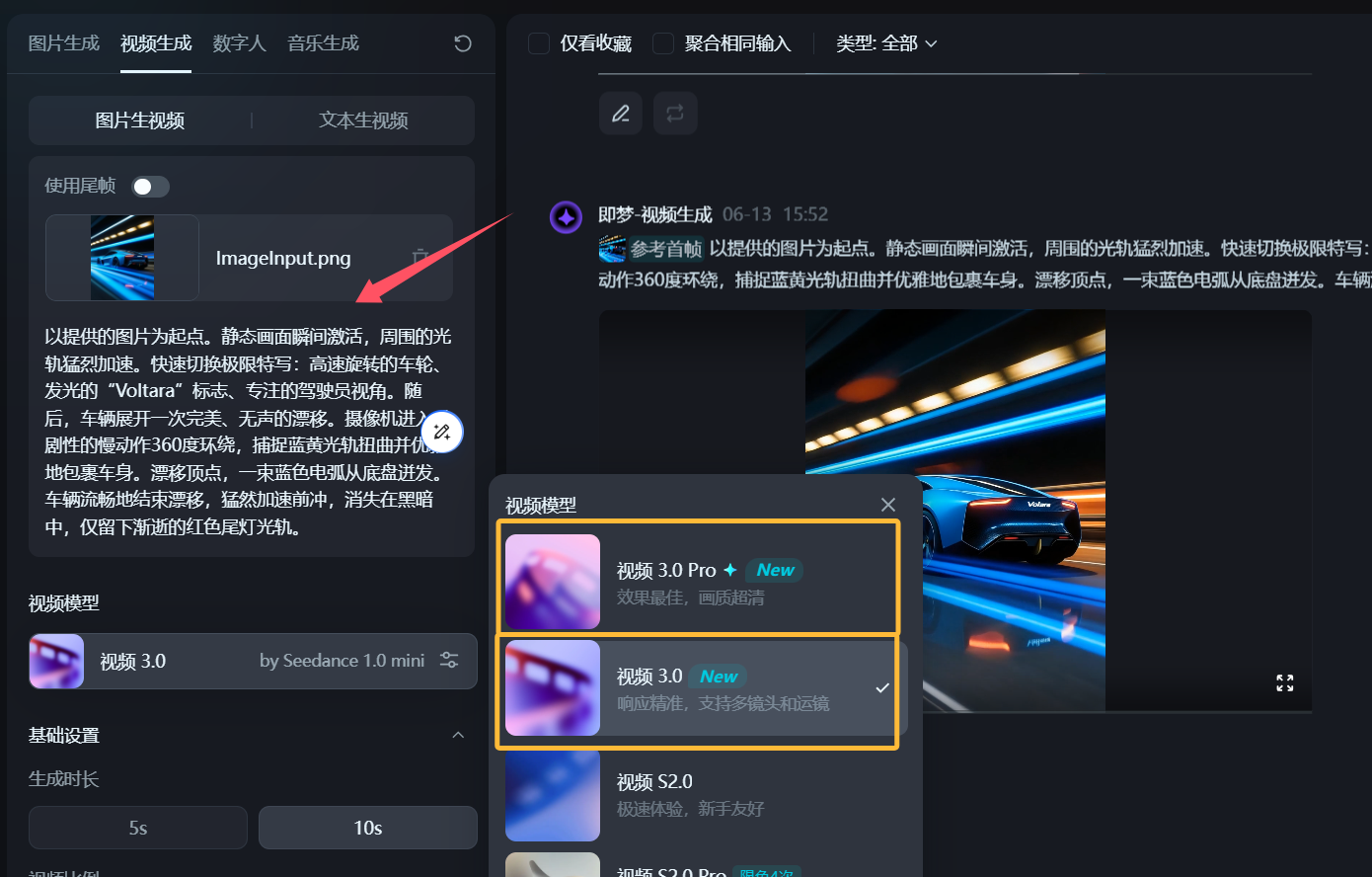The height and width of the screenshot is (877, 1372).
Task: Toggle the 使用尾帧 switch
Action: (151, 187)
